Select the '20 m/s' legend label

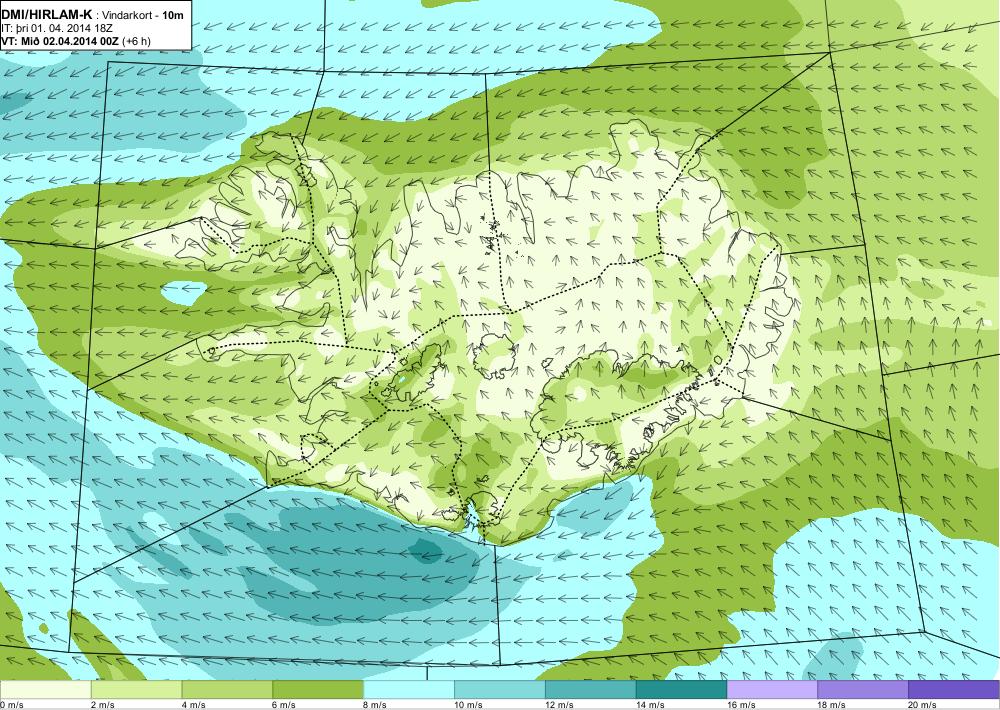pos(923,705)
